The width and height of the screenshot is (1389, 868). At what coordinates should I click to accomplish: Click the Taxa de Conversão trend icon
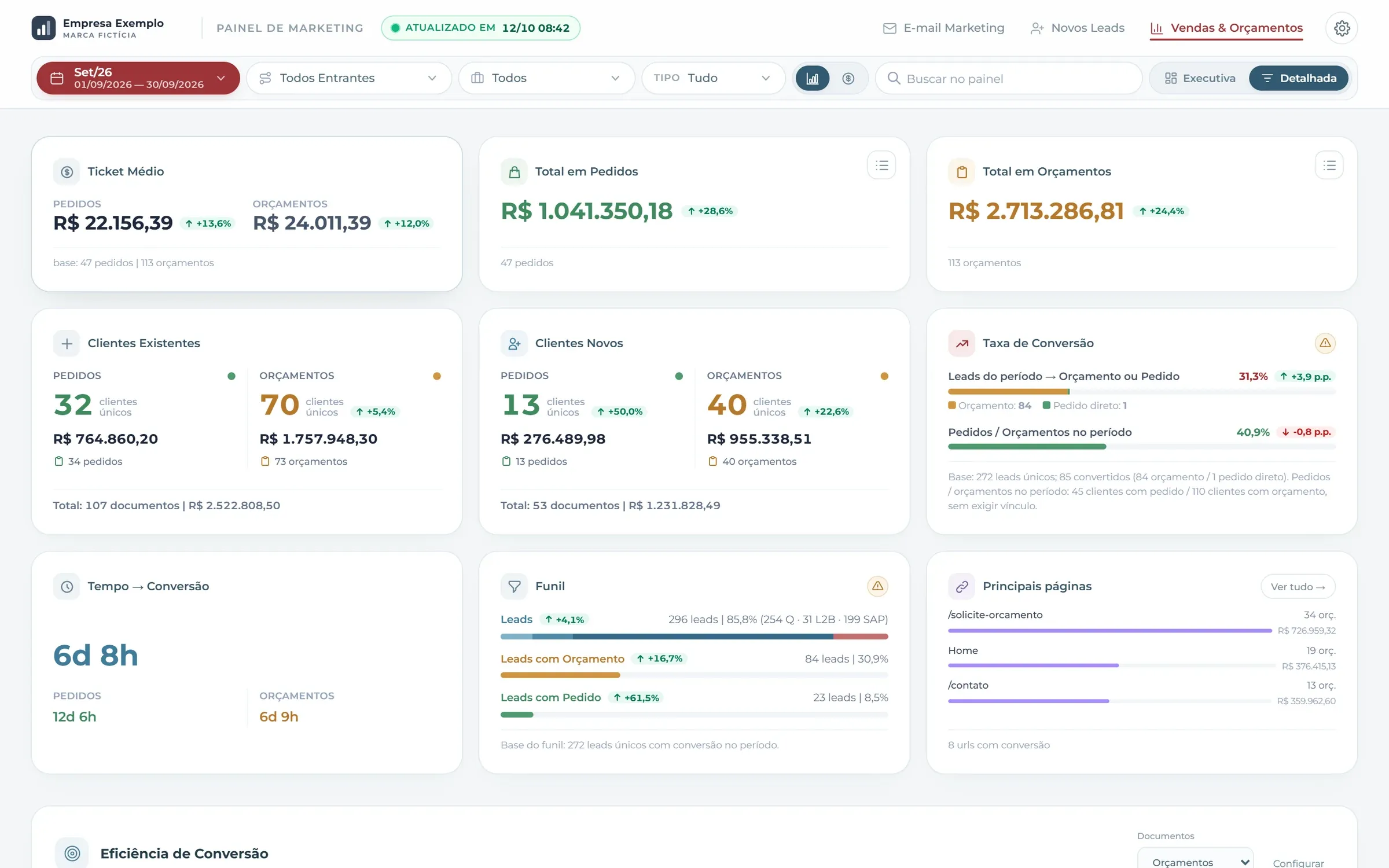click(961, 344)
